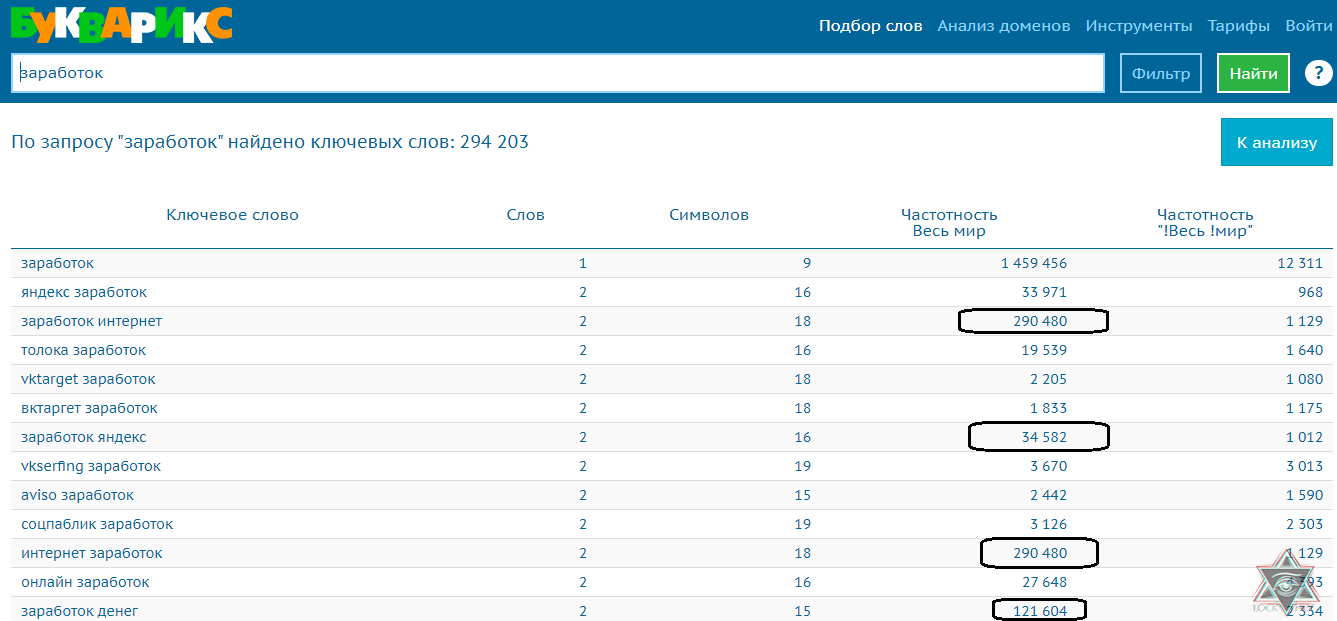The height and width of the screenshot is (621, 1337).
Task: Sort by Ключевое слово column header
Action: click(x=232, y=215)
